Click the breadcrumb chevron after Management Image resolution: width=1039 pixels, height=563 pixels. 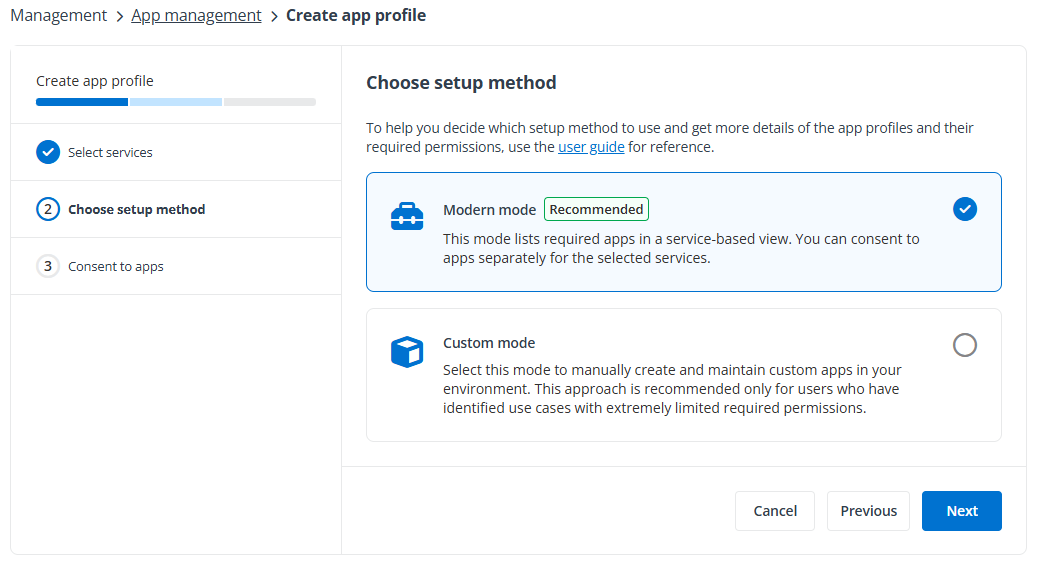(x=119, y=17)
